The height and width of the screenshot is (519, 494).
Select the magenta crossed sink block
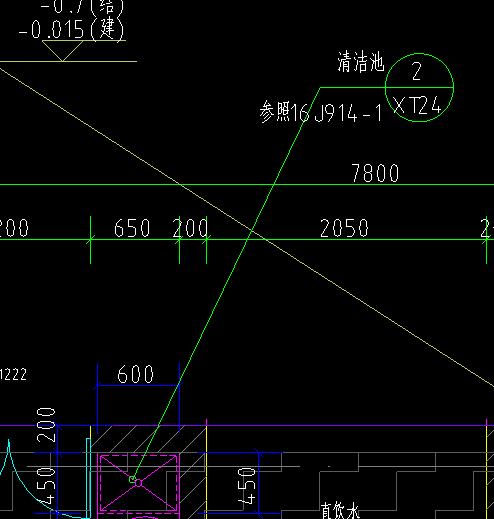pyautogui.click(x=138, y=483)
